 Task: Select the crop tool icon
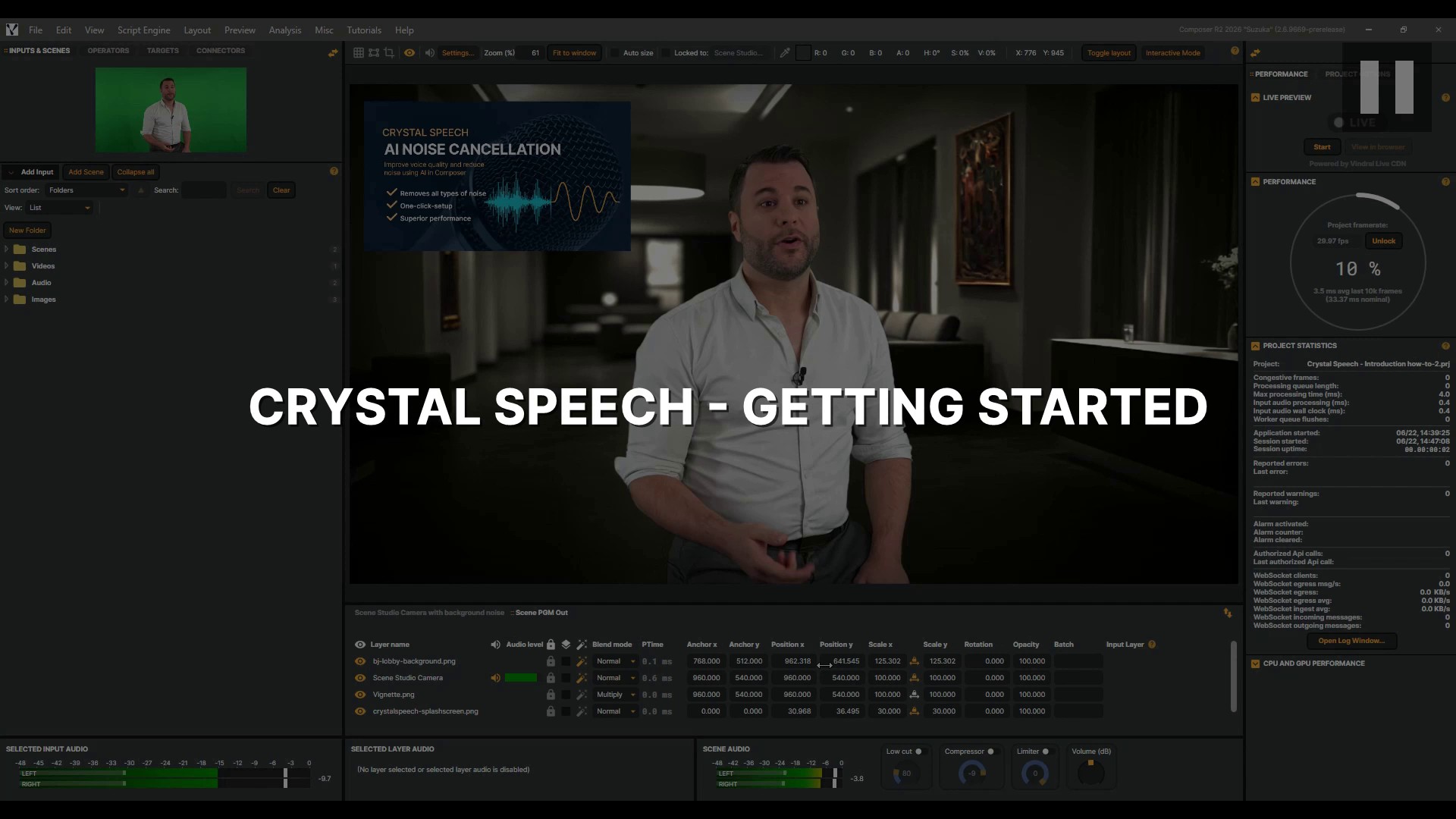click(x=389, y=53)
